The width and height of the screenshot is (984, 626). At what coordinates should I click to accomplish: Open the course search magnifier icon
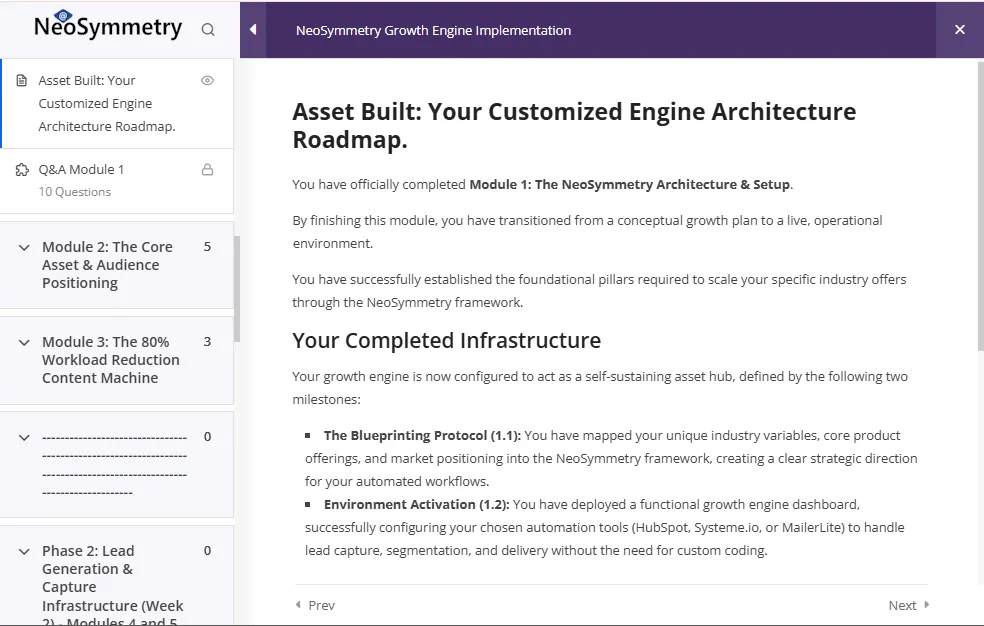click(x=208, y=29)
